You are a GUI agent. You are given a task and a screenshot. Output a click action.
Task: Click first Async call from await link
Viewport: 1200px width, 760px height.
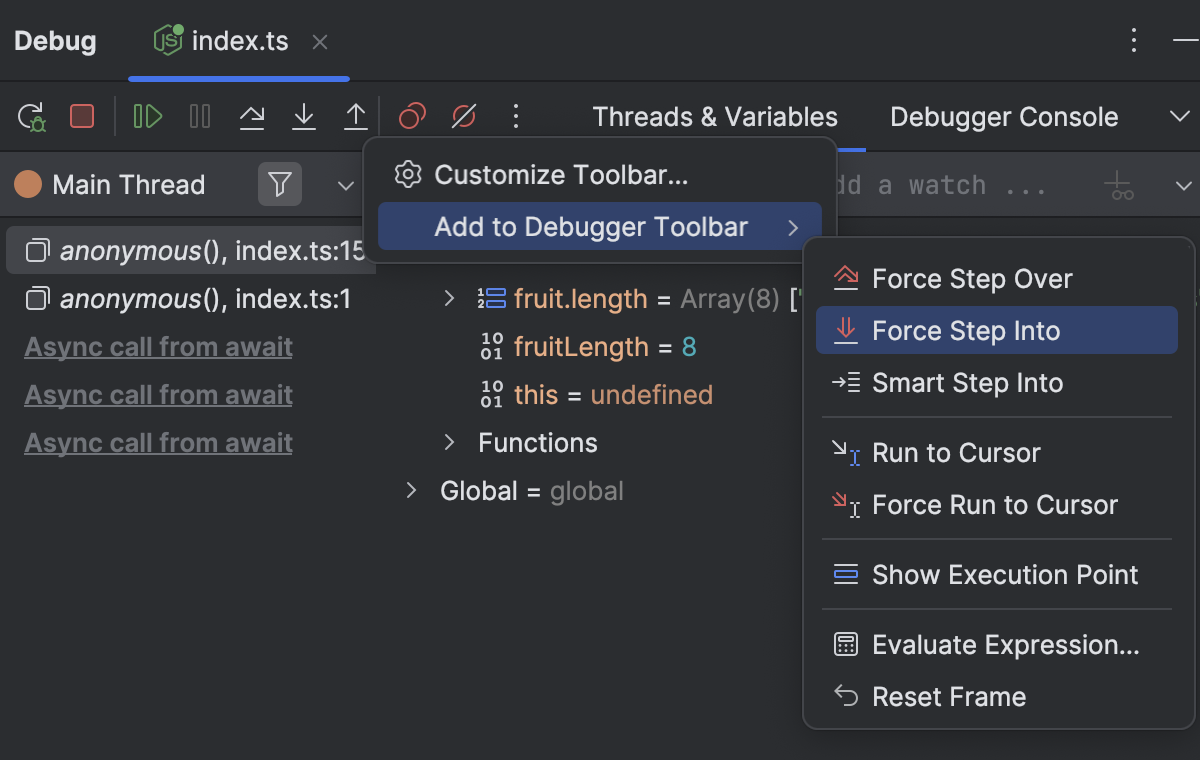pyautogui.click(x=158, y=347)
